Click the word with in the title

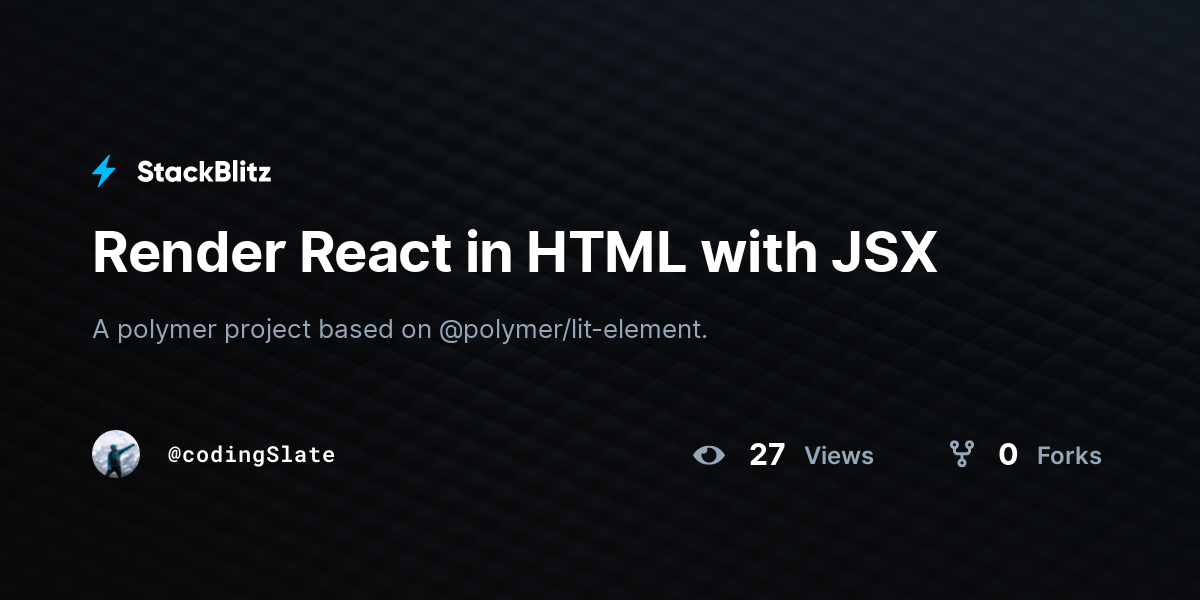[x=759, y=252]
